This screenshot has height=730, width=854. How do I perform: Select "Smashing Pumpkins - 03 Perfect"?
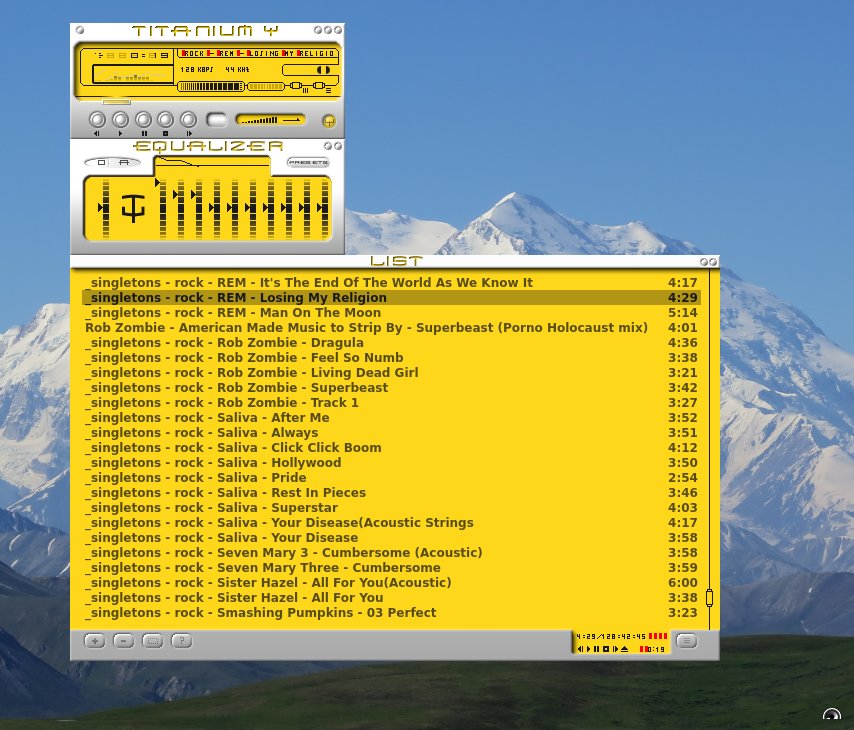[x=391, y=612]
